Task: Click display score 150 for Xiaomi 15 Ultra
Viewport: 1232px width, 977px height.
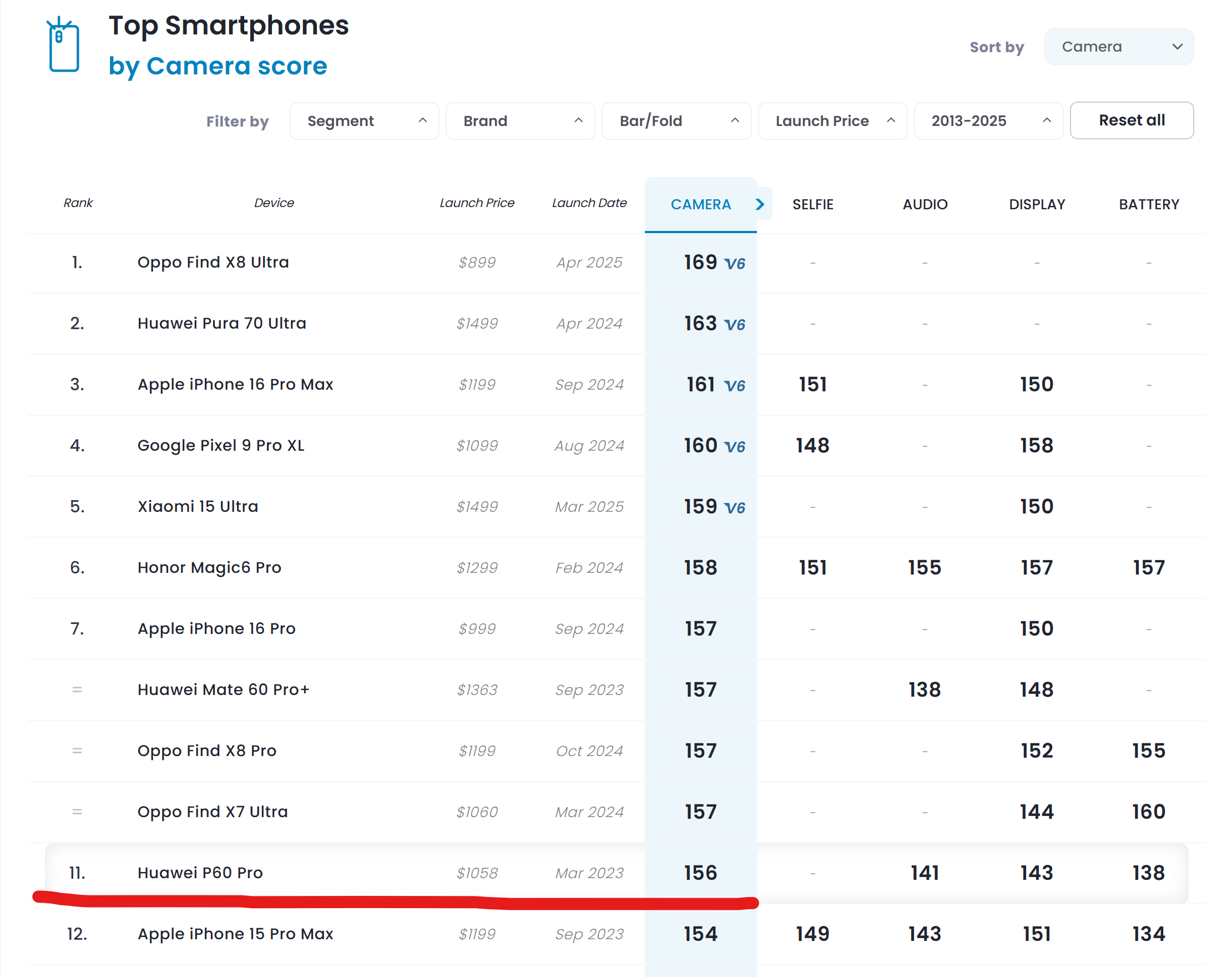Action: (x=1037, y=506)
